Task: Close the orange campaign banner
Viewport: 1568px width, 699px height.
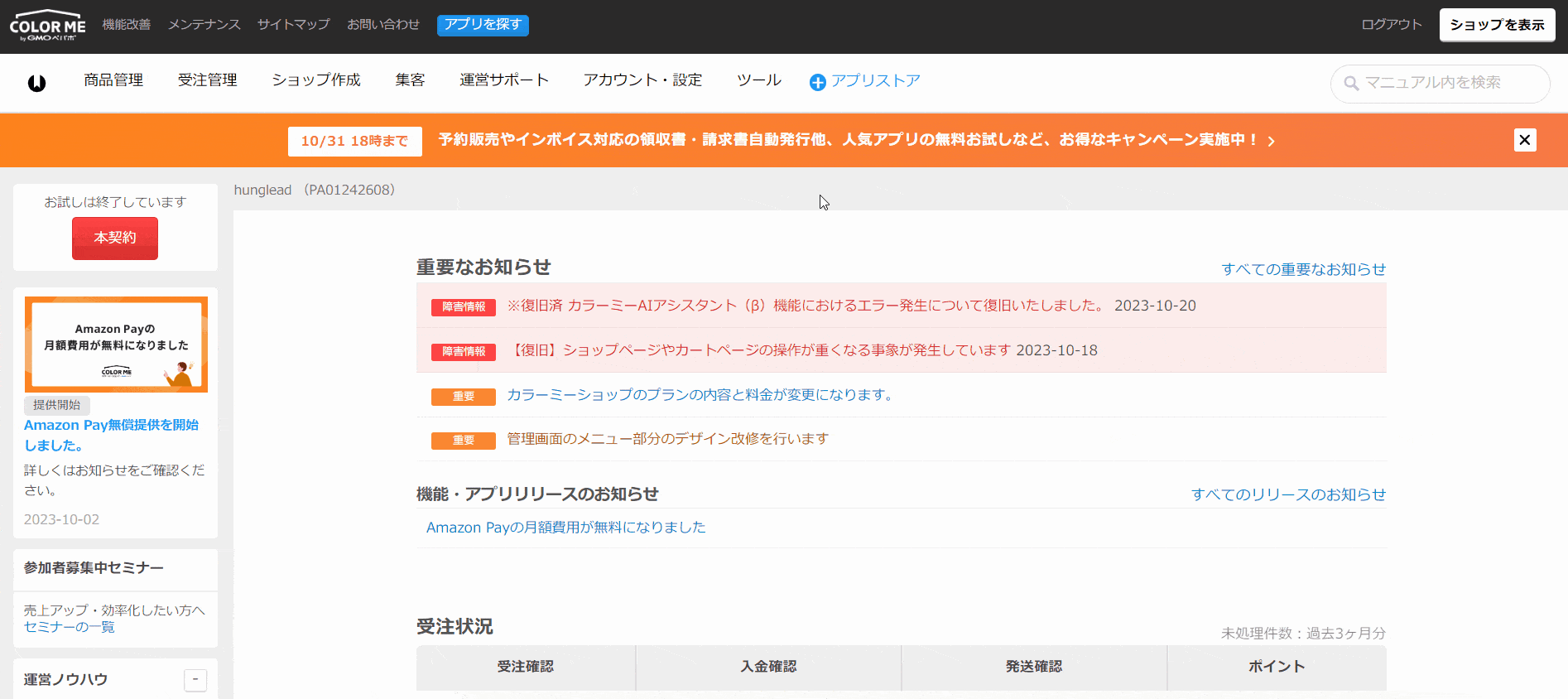Action: click(x=1524, y=140)
